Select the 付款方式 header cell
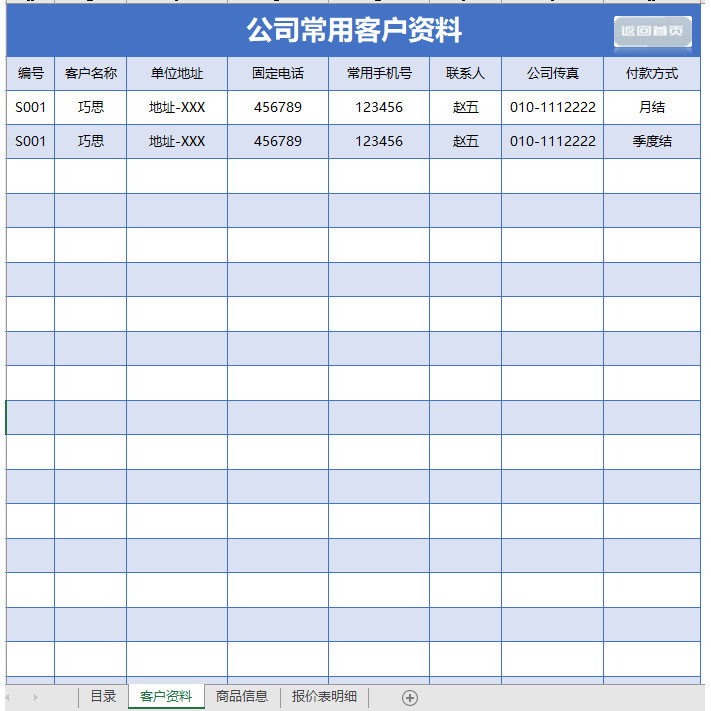This screenshot has height=711, width=711. 652,73
